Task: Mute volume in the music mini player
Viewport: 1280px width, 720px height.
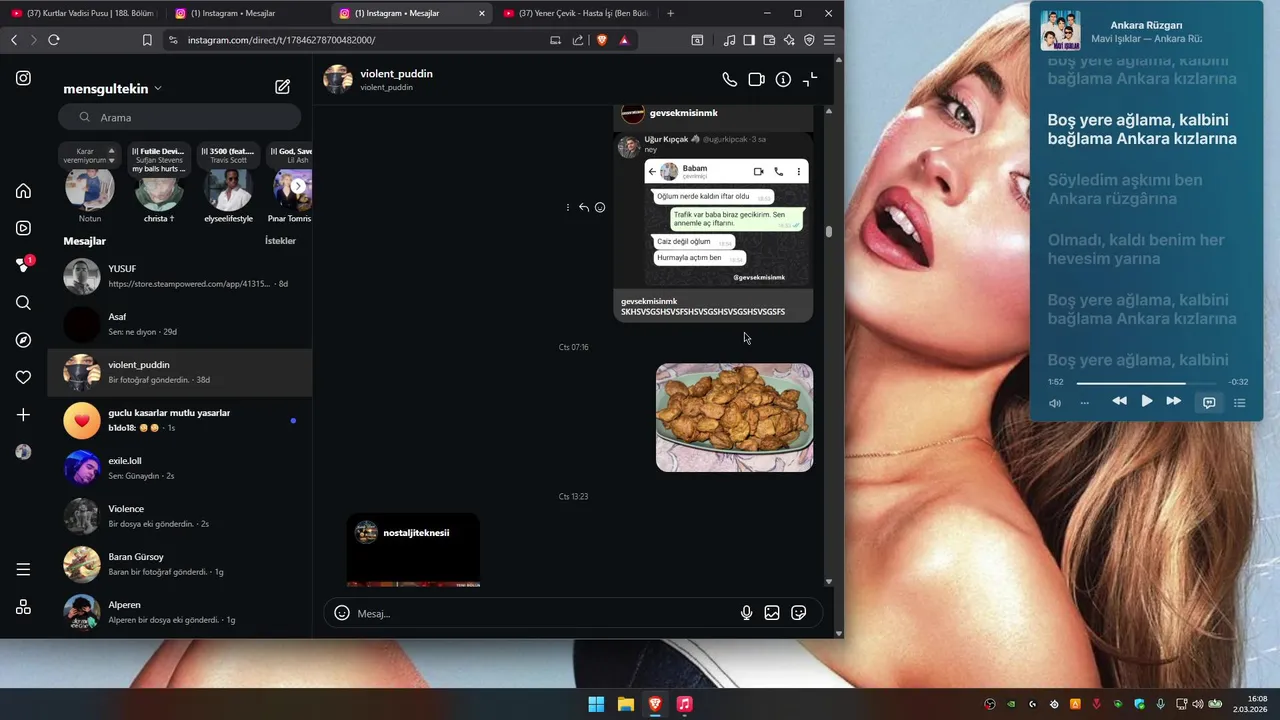Action: (1055, 403)
